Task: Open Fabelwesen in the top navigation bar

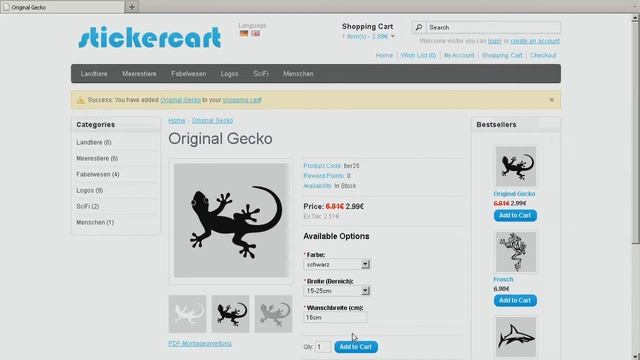Action: tap(189, 74)
